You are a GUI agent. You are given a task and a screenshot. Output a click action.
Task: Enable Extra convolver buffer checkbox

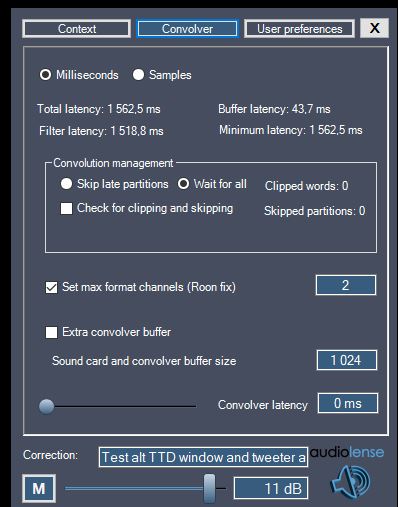click(x=51, y=332)
